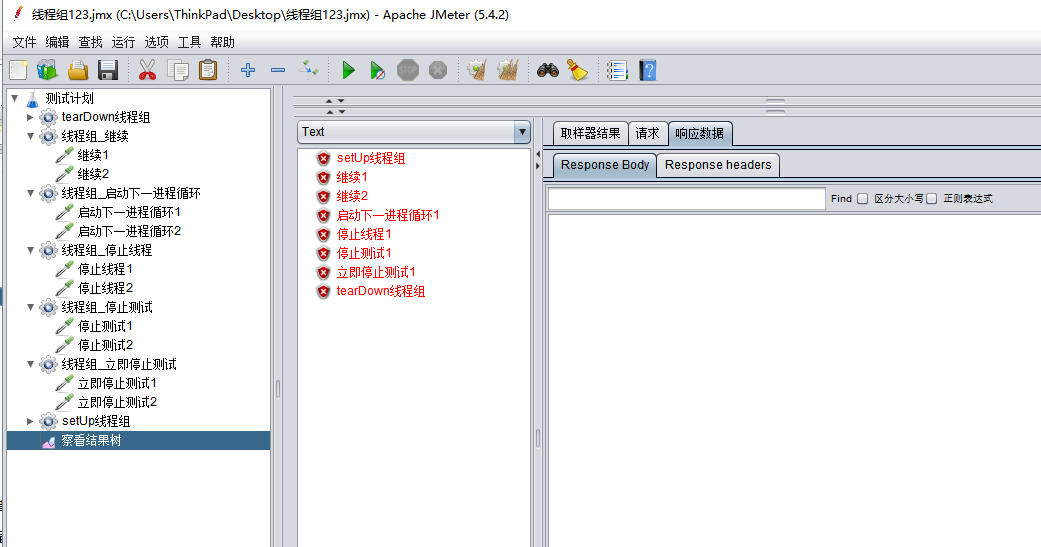The image size is (1041, 547).
Task: Open the 查找 menu
Action: point(90,42)
